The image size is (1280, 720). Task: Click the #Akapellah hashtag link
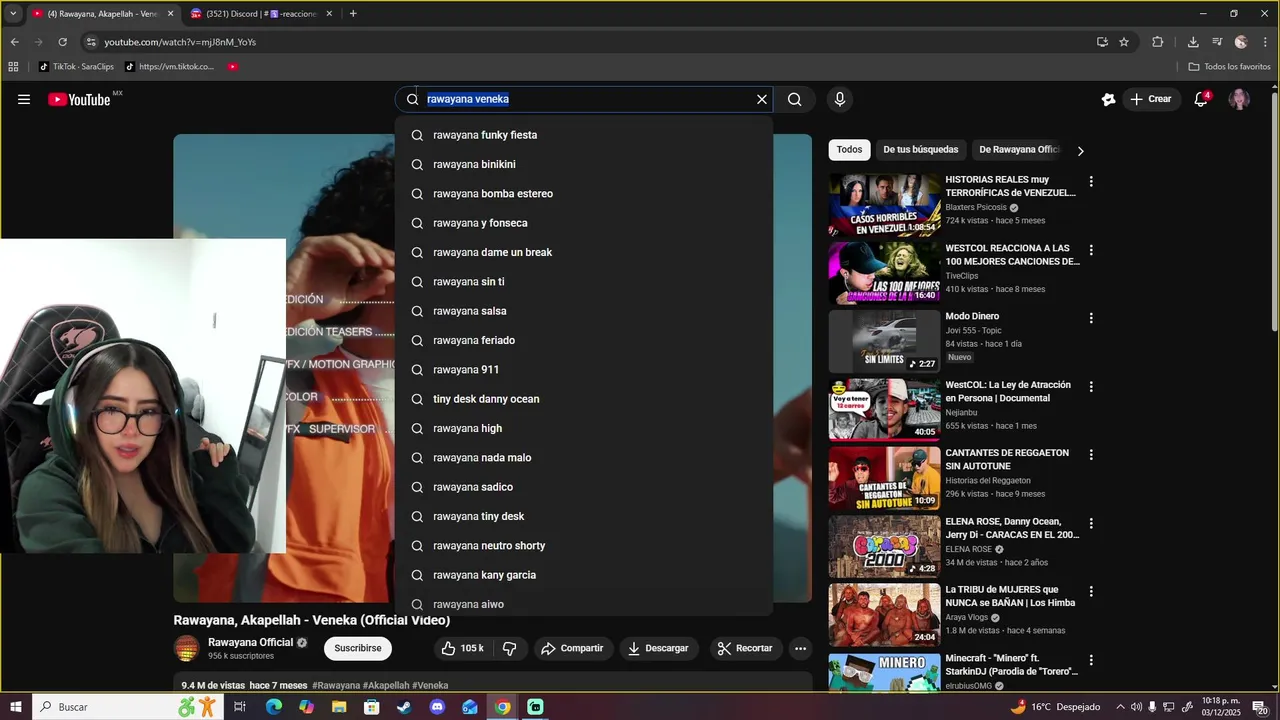[x=386, y=686]
